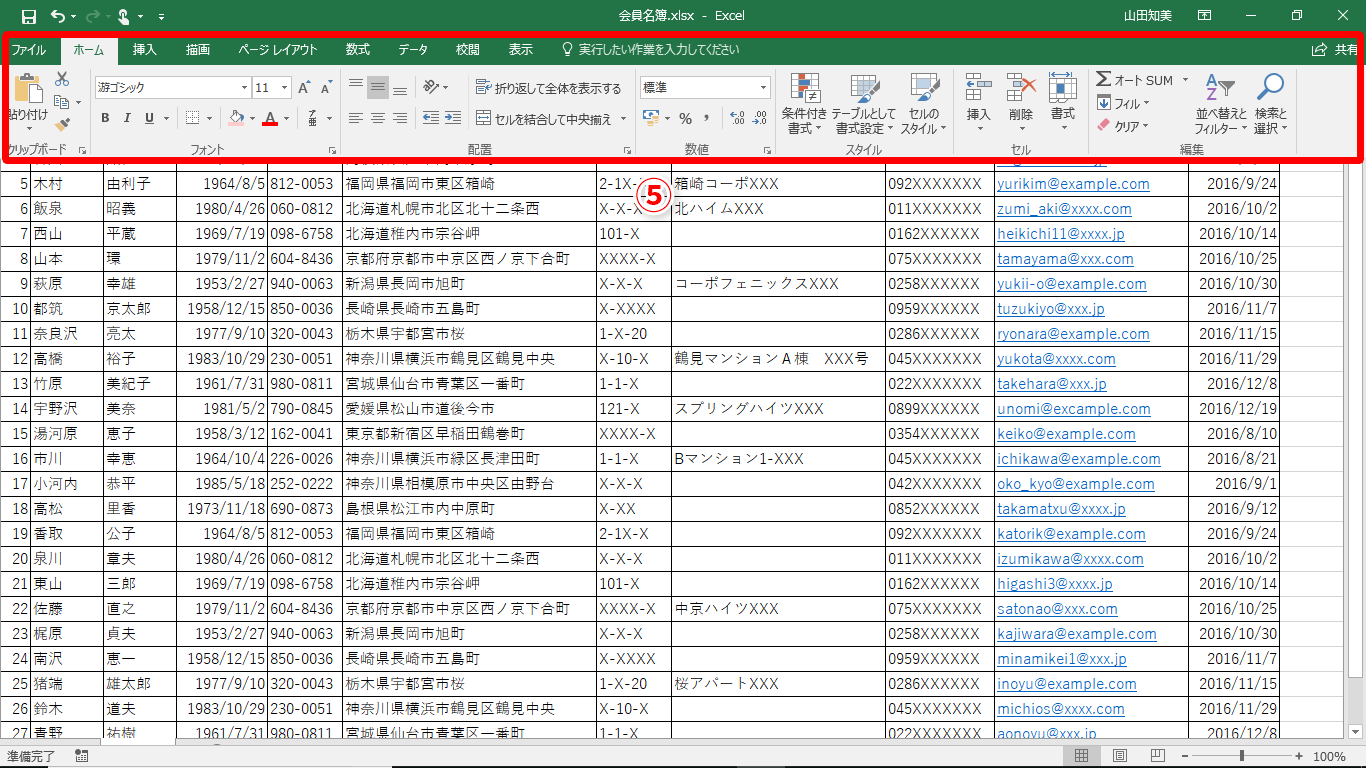Apply the fill color bucket swatch

[x=236, y=118]
